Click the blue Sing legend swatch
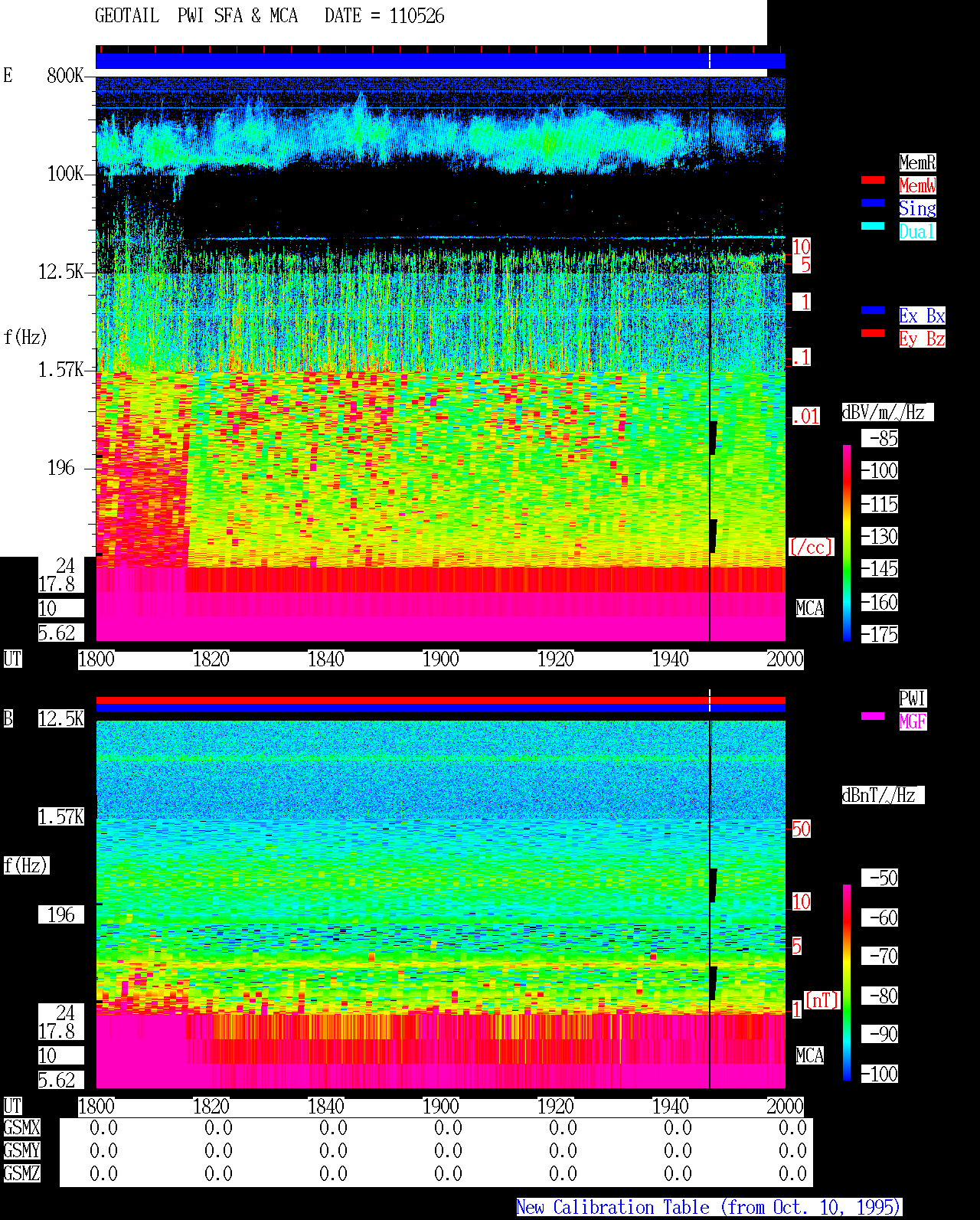This screenshot has height=1220, width=980. click(873, 203)
